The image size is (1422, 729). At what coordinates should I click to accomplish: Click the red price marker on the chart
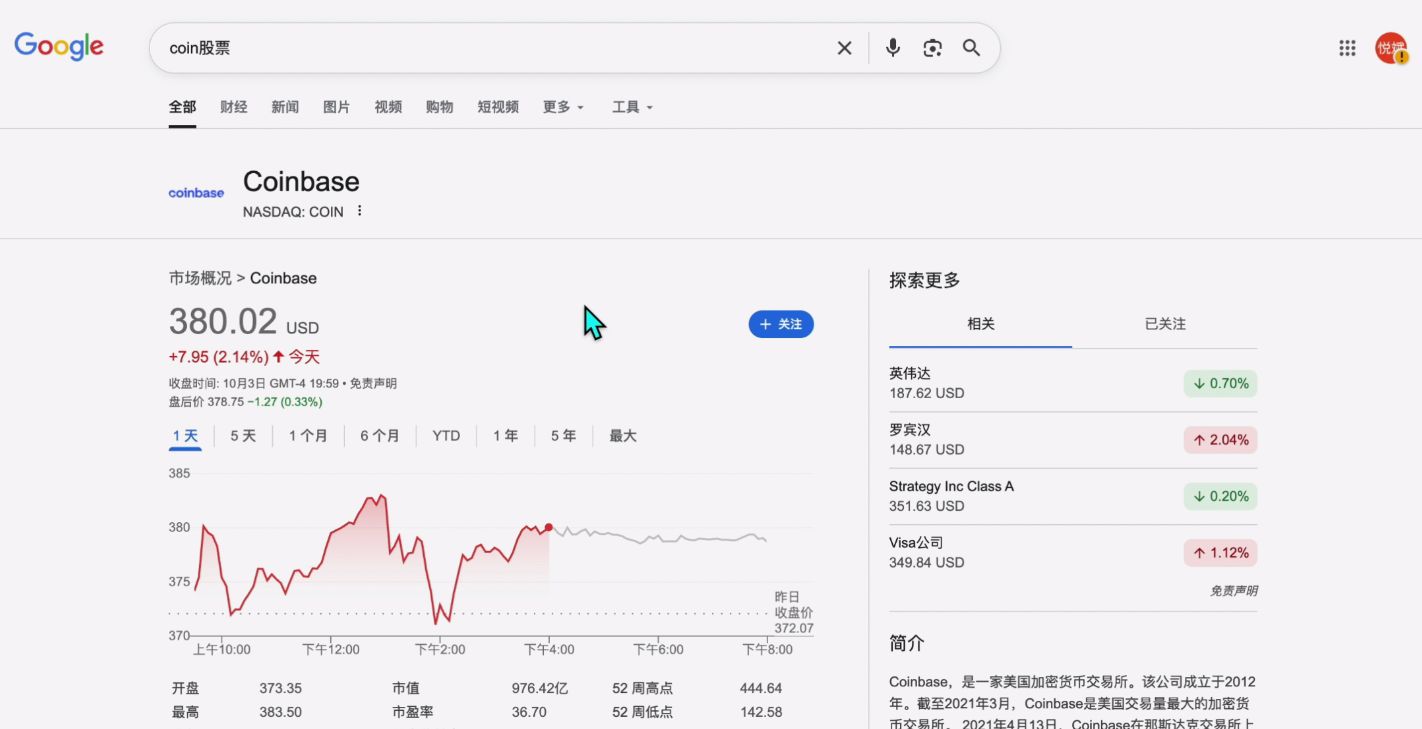click(548, 526)
